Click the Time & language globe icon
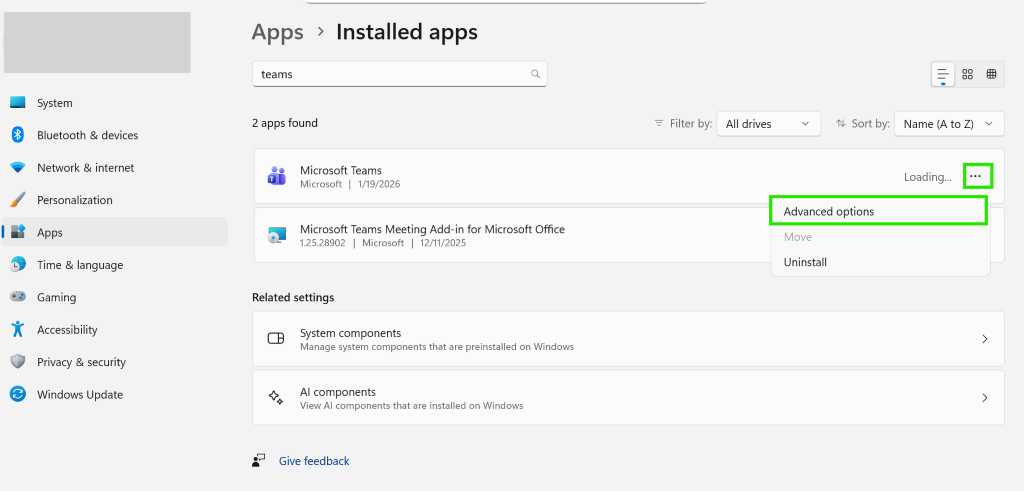The width and height of the screenshot is (1024, 491). pos(18,264)
